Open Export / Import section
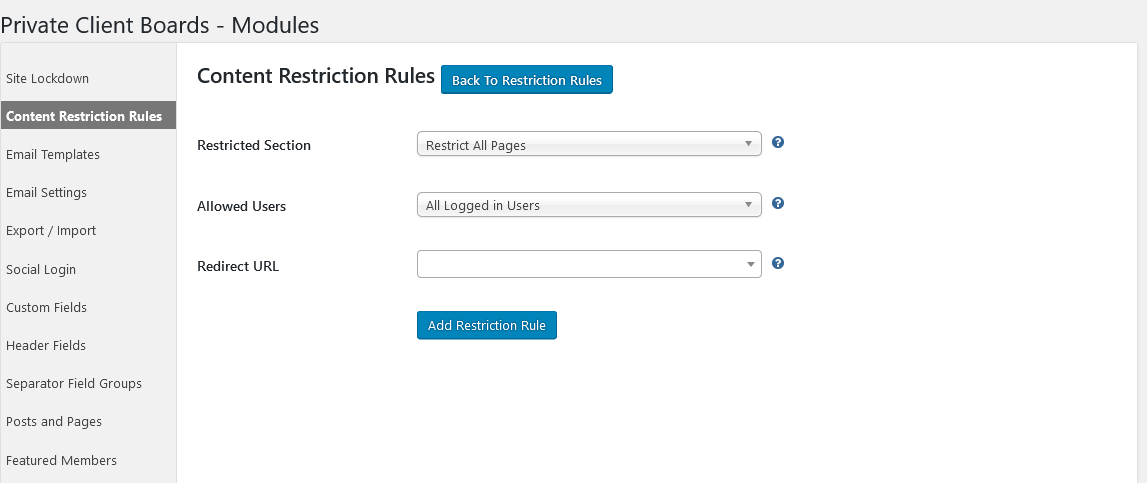1147x483 pixels. (x=51, y=230)
